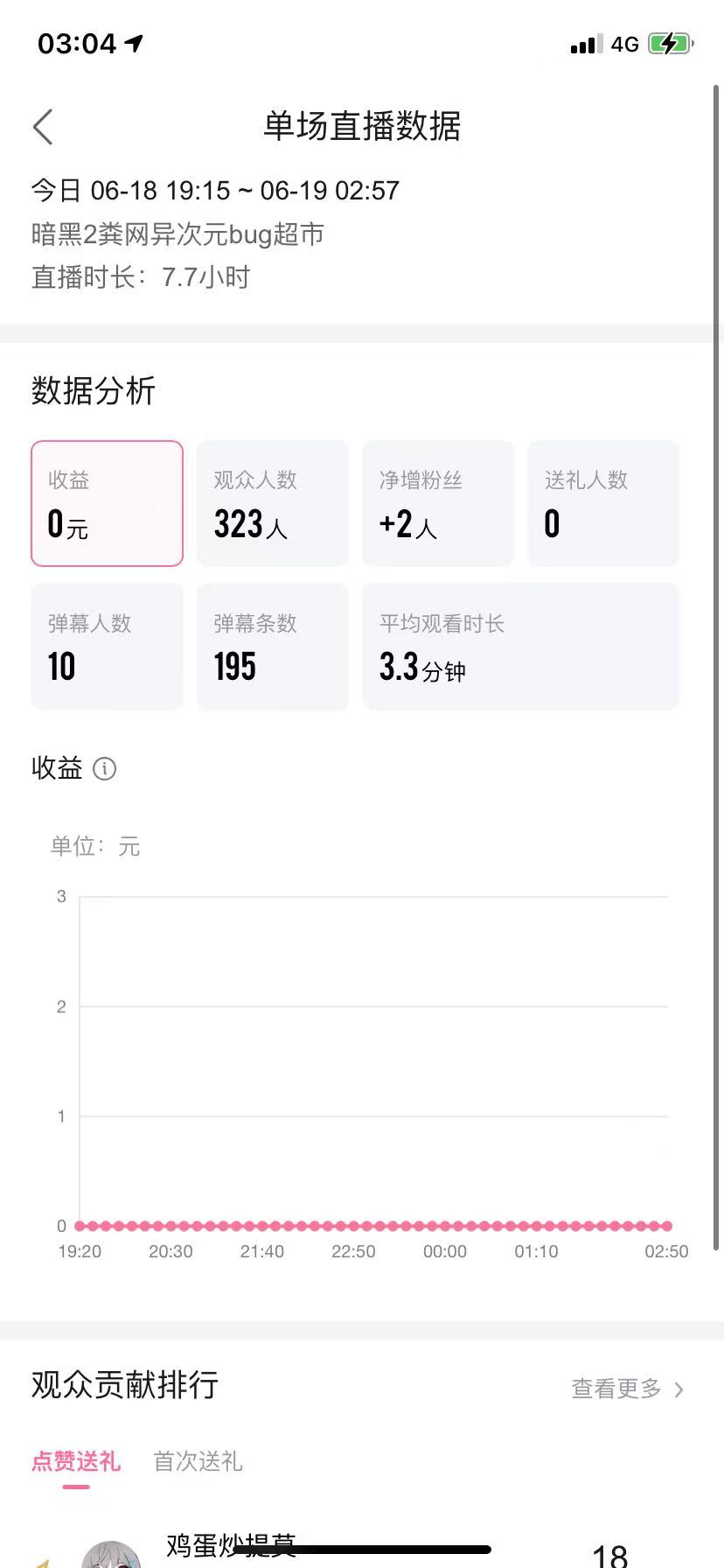
Task: Tap the 鸡蛋炒提莫 avatar image
Action: click(x=111, y=1554)
